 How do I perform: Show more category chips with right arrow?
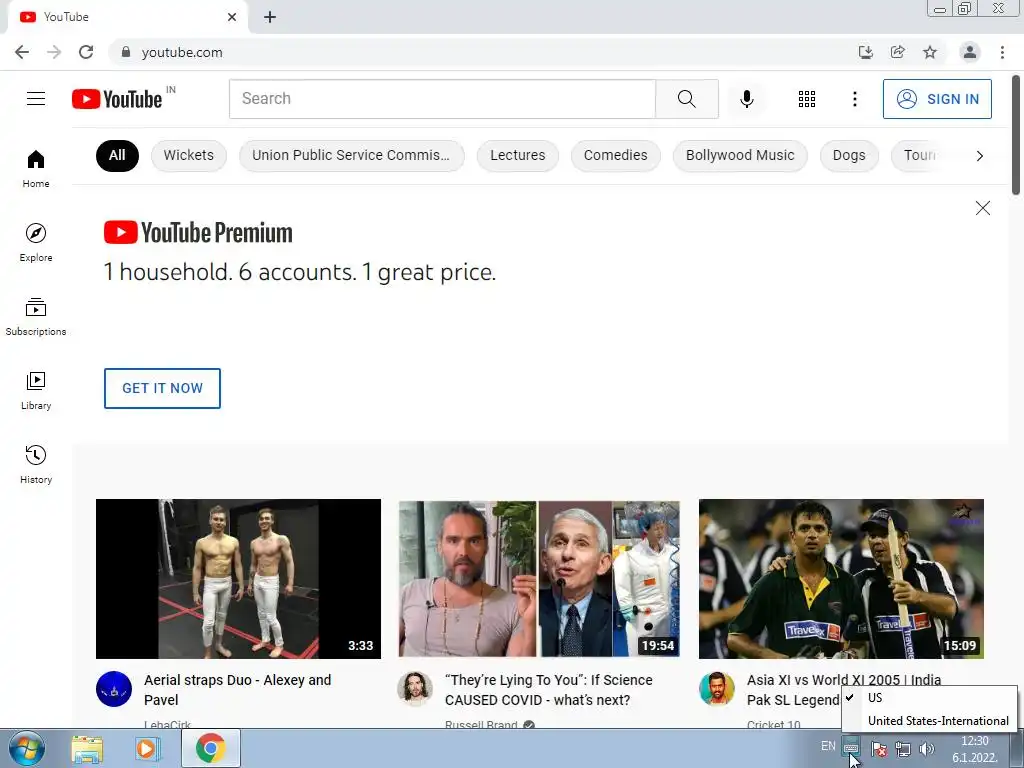(979, 155)
